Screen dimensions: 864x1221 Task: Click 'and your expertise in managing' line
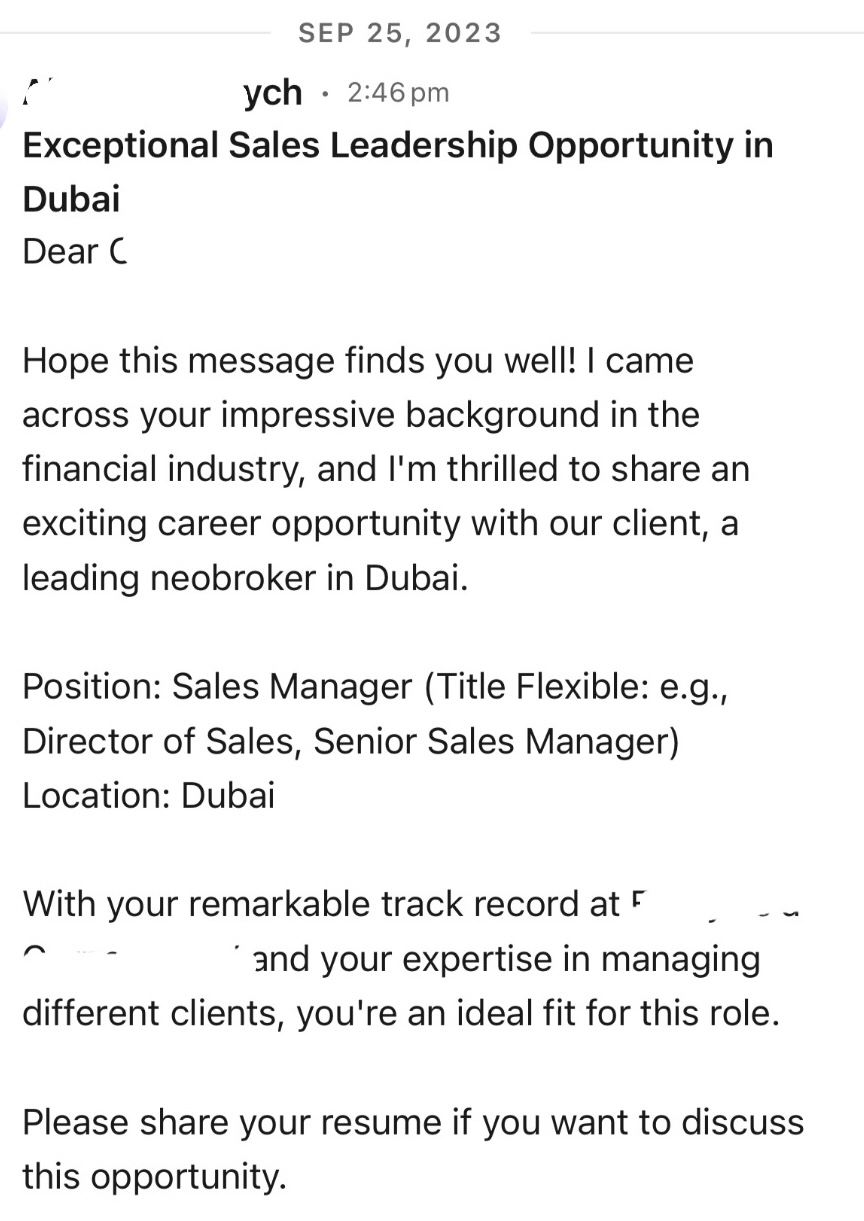pyautogui.click(x=506, y=959)
